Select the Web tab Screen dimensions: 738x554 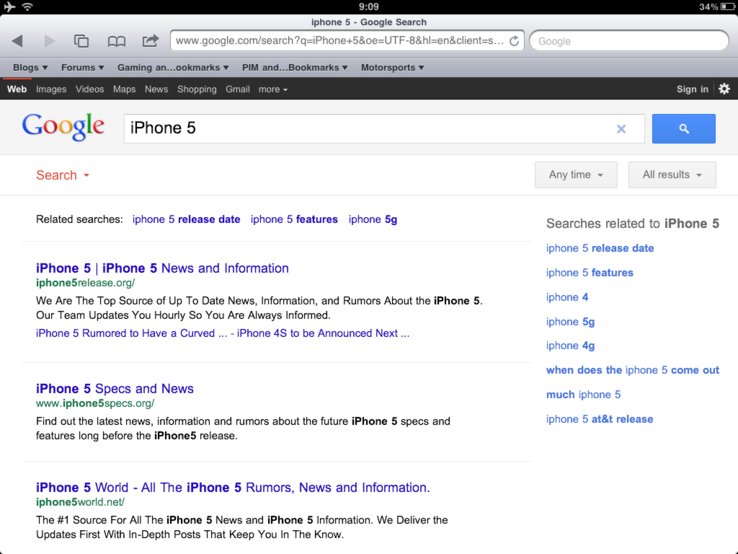point(16,89)
